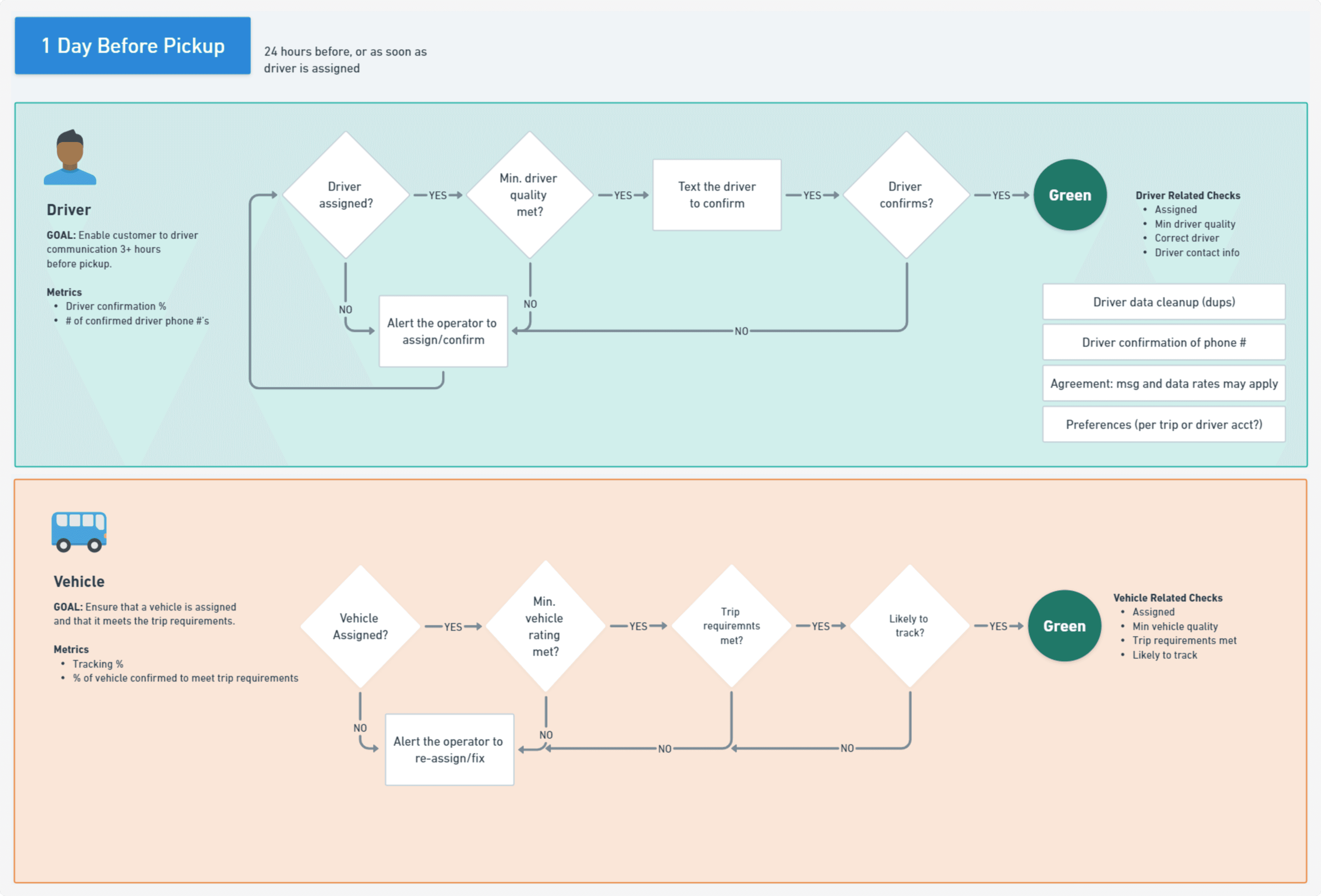
Task: Click YES label after "Vehicle Assigned?"
Action: (453, 627)
